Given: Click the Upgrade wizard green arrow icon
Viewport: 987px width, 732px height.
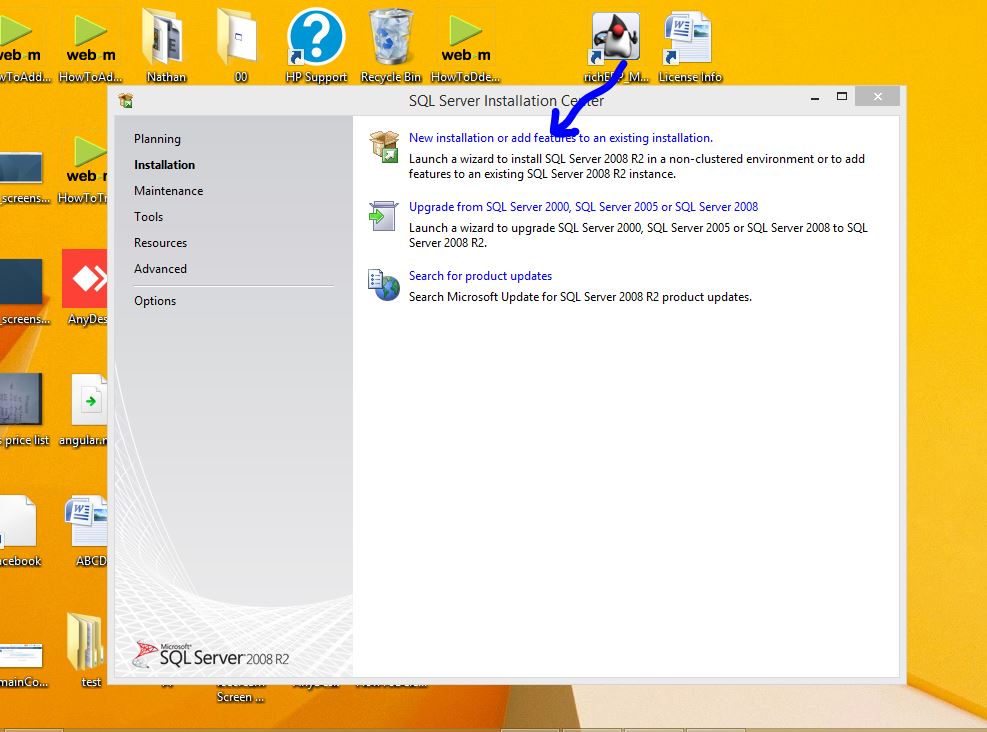Looking at the screenshot, I should (384, 215).
